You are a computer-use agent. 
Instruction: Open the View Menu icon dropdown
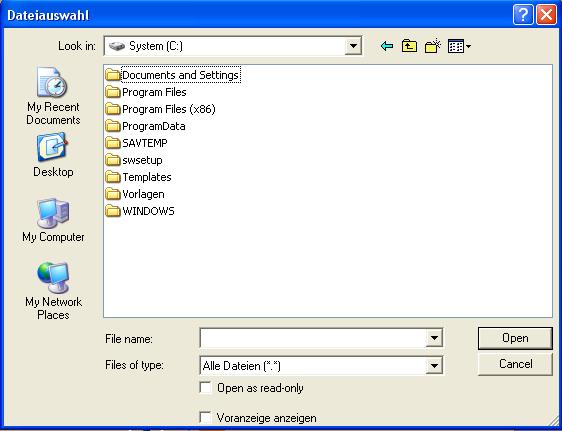point(459,46)
